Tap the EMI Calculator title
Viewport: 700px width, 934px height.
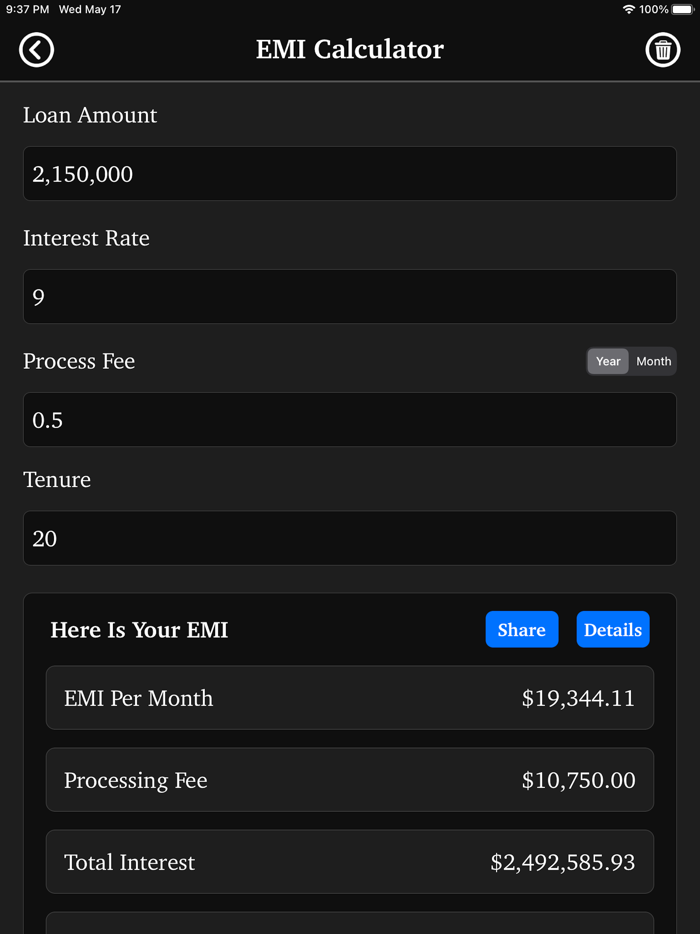(350, 49)
